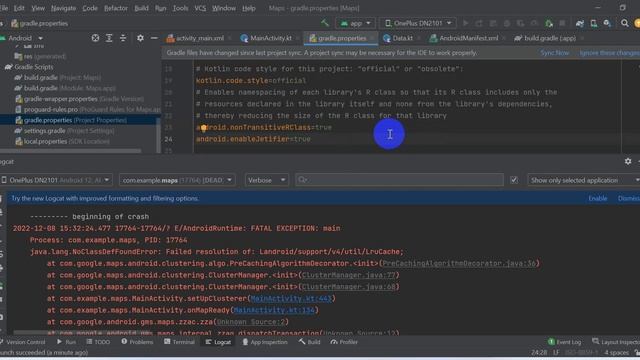Select settings.gradle in project tree
Image resolution: width=640 pixels, height=360 pixels.
click(x=64, y=131)
